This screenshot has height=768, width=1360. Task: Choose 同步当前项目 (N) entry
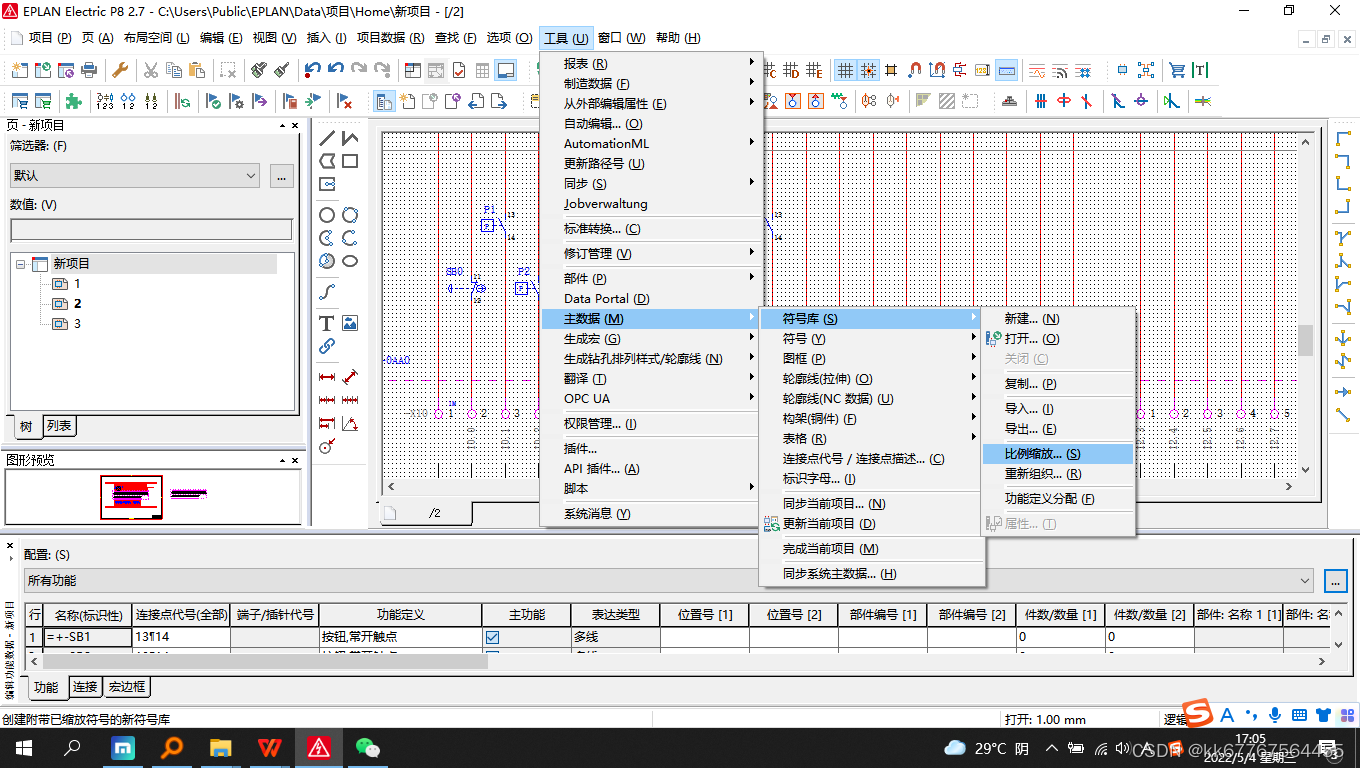tap(870, 503)
